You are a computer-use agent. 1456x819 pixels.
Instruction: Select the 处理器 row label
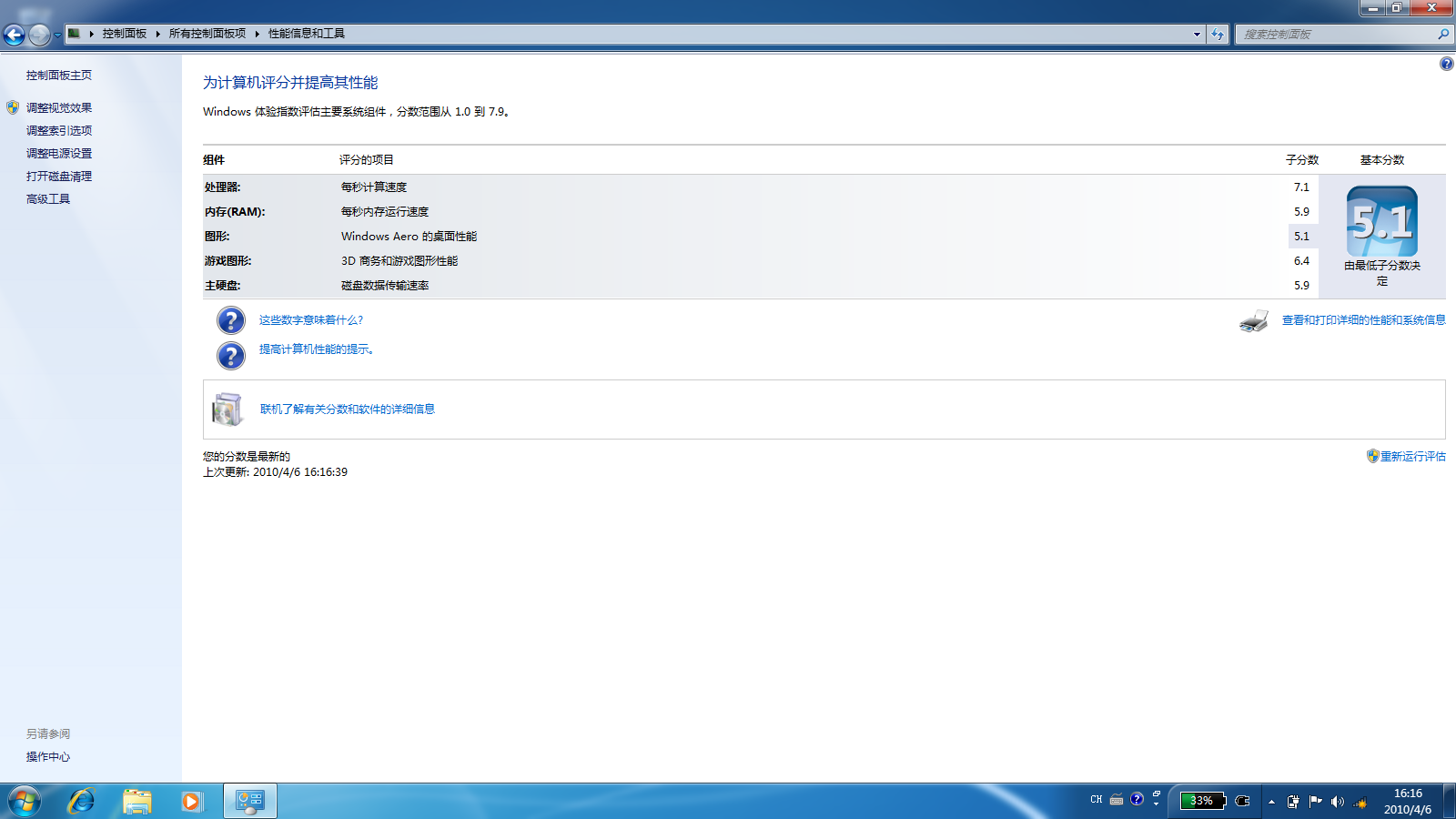(223, 187)
